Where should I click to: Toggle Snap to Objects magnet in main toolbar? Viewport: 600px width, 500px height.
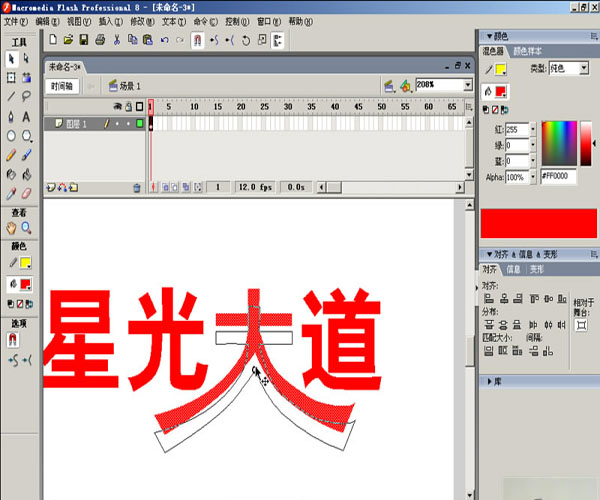tap(197, 40)
